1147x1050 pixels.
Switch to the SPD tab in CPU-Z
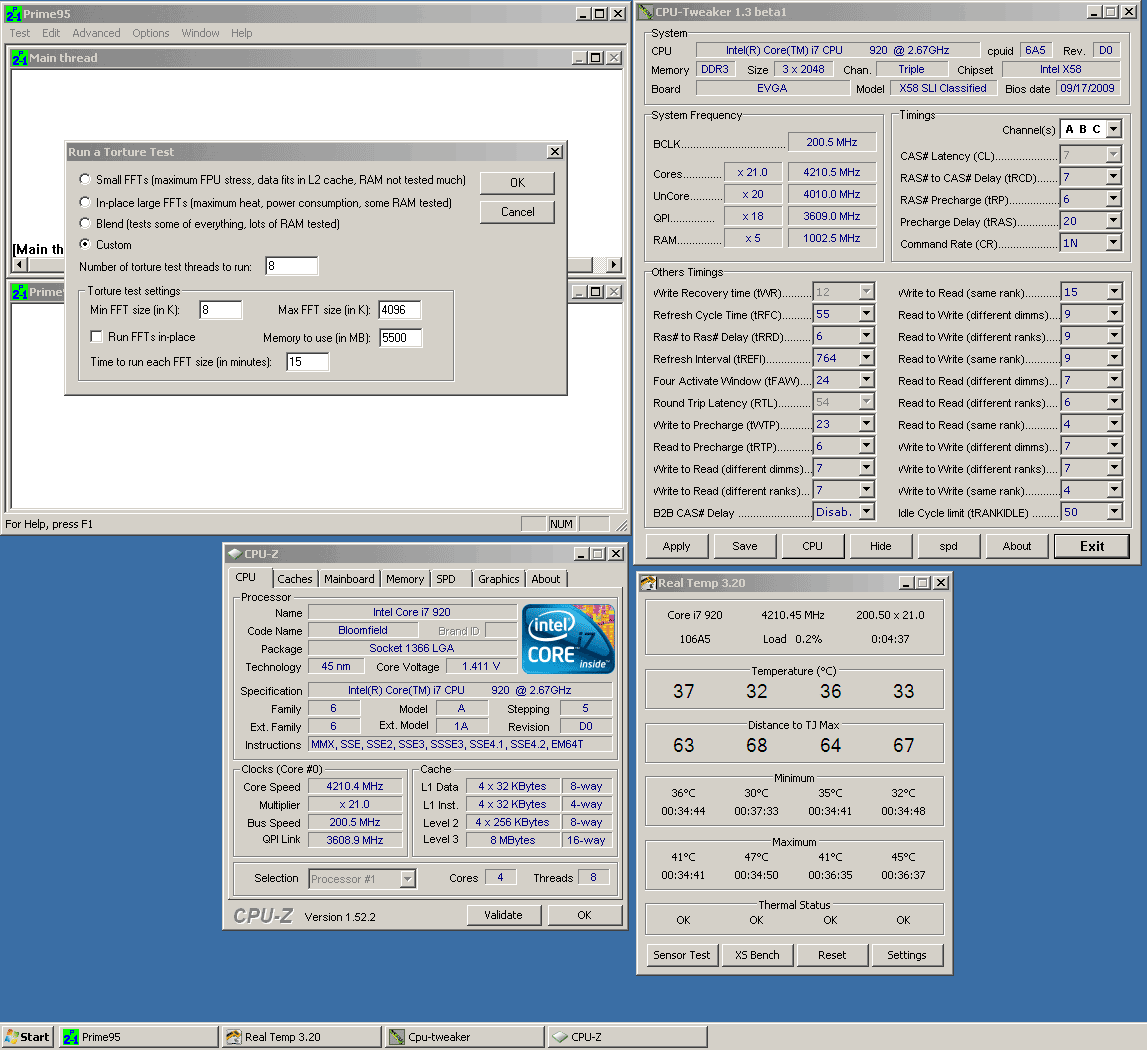coord(445,579)
